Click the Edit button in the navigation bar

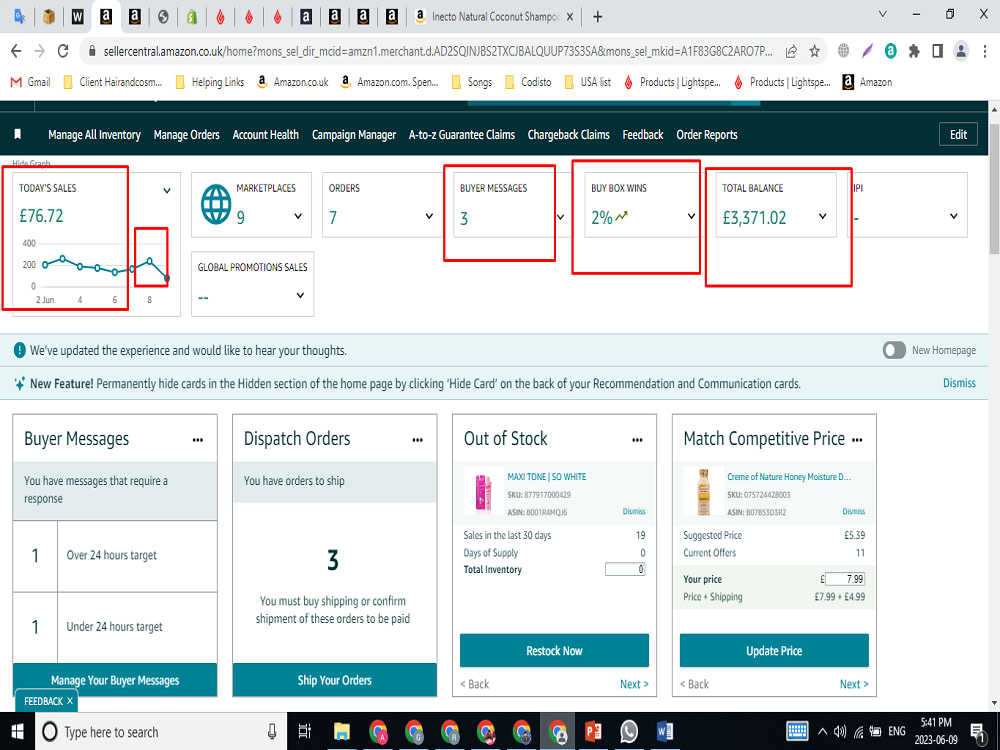click(x=958, y=135)
